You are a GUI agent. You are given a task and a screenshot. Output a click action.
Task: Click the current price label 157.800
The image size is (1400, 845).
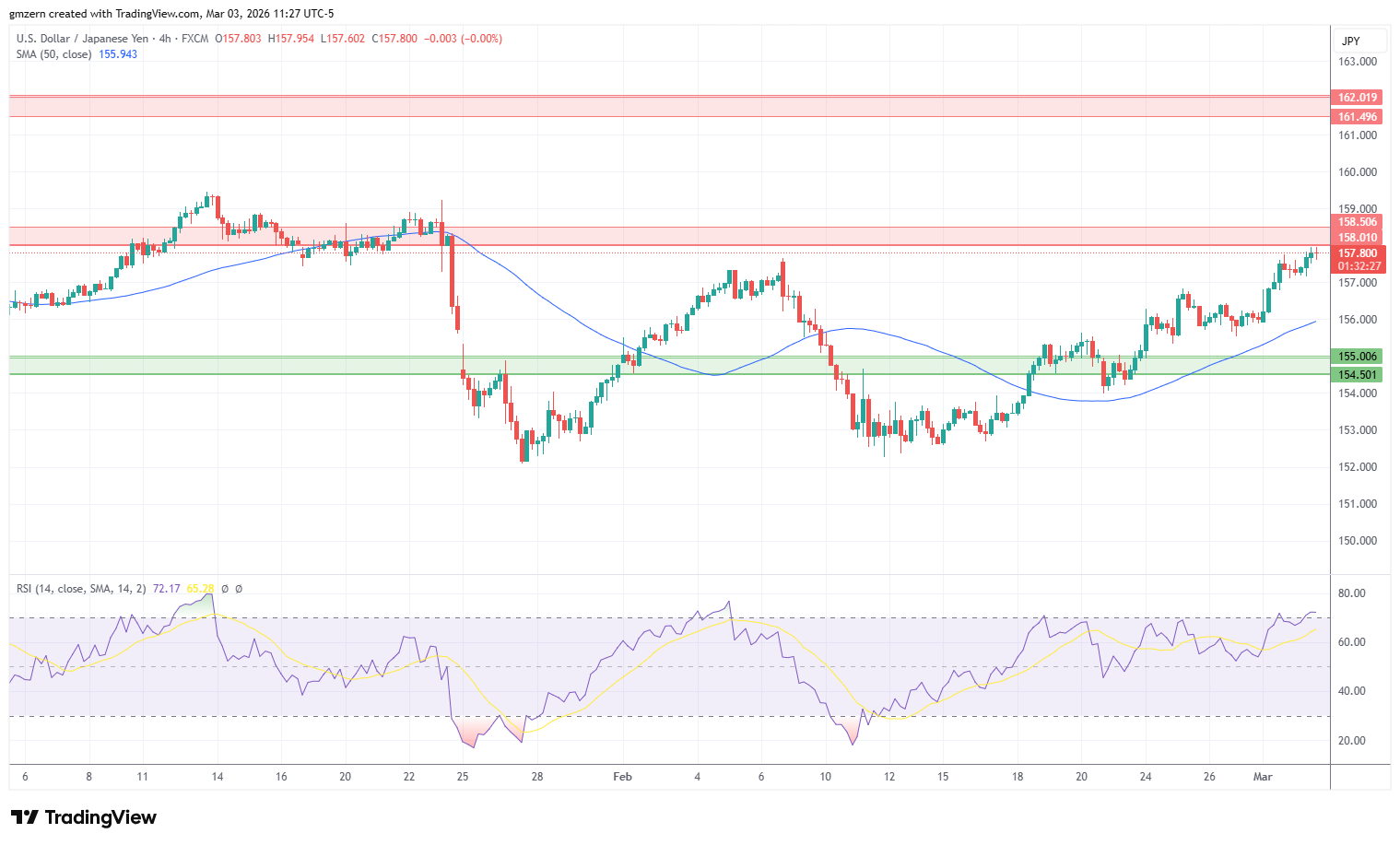(1358, 253)
